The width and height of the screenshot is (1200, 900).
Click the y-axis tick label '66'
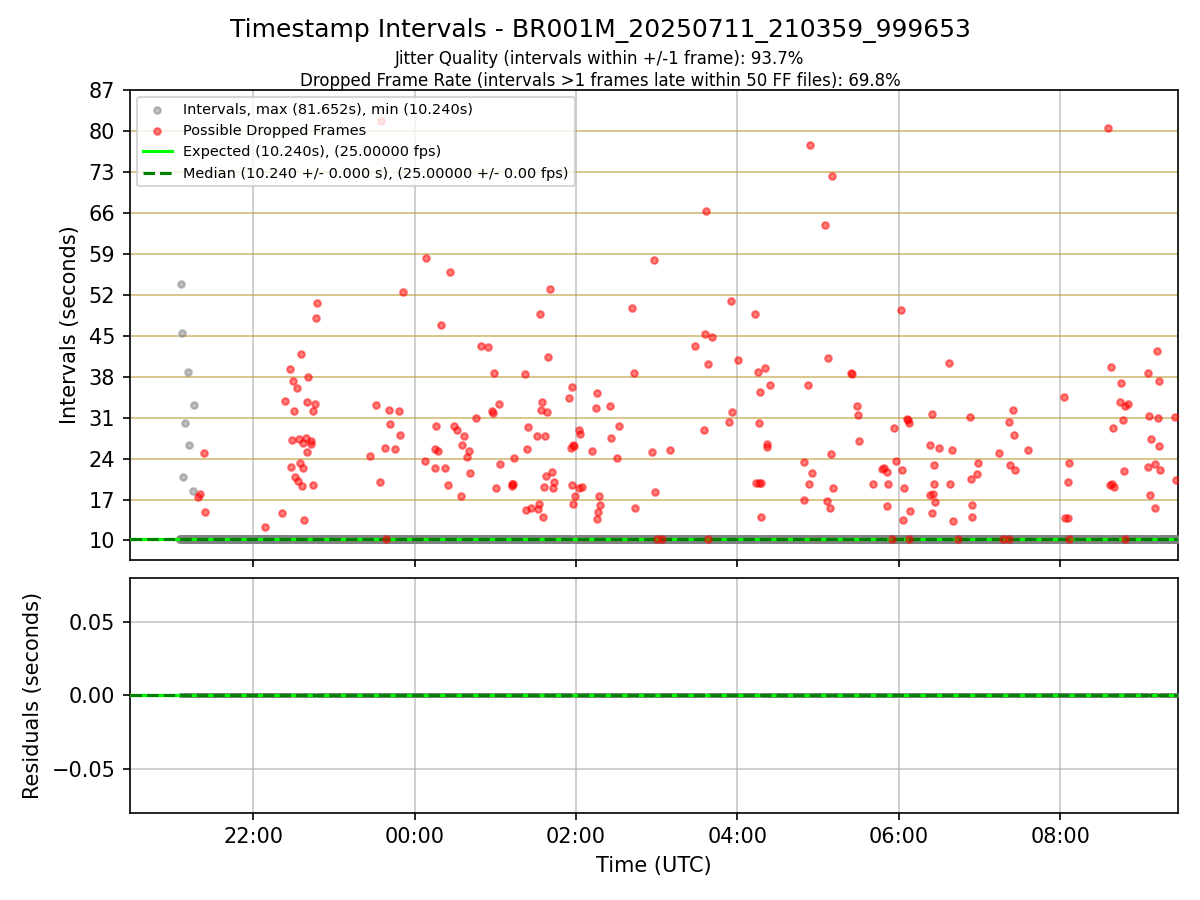pos(102,213)
